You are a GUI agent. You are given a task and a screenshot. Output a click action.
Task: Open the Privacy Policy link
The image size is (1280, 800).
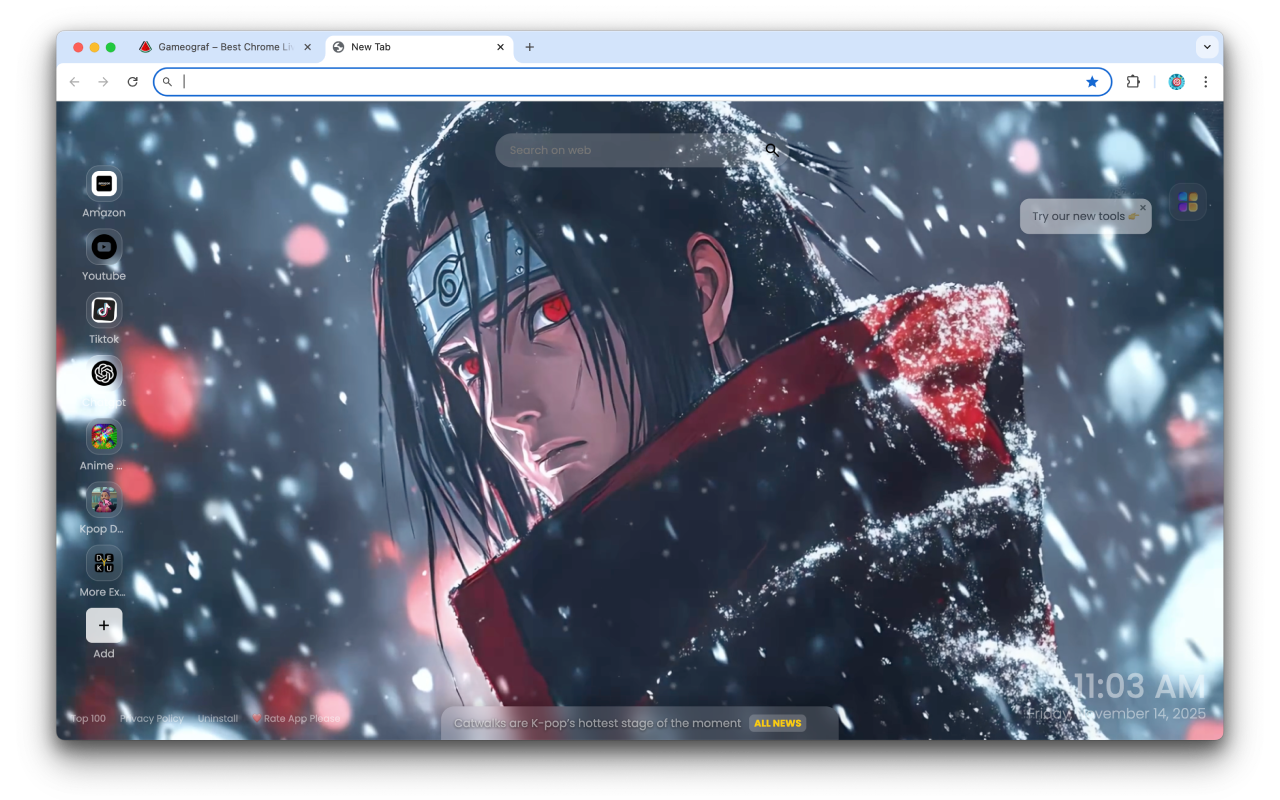[152, 718]
